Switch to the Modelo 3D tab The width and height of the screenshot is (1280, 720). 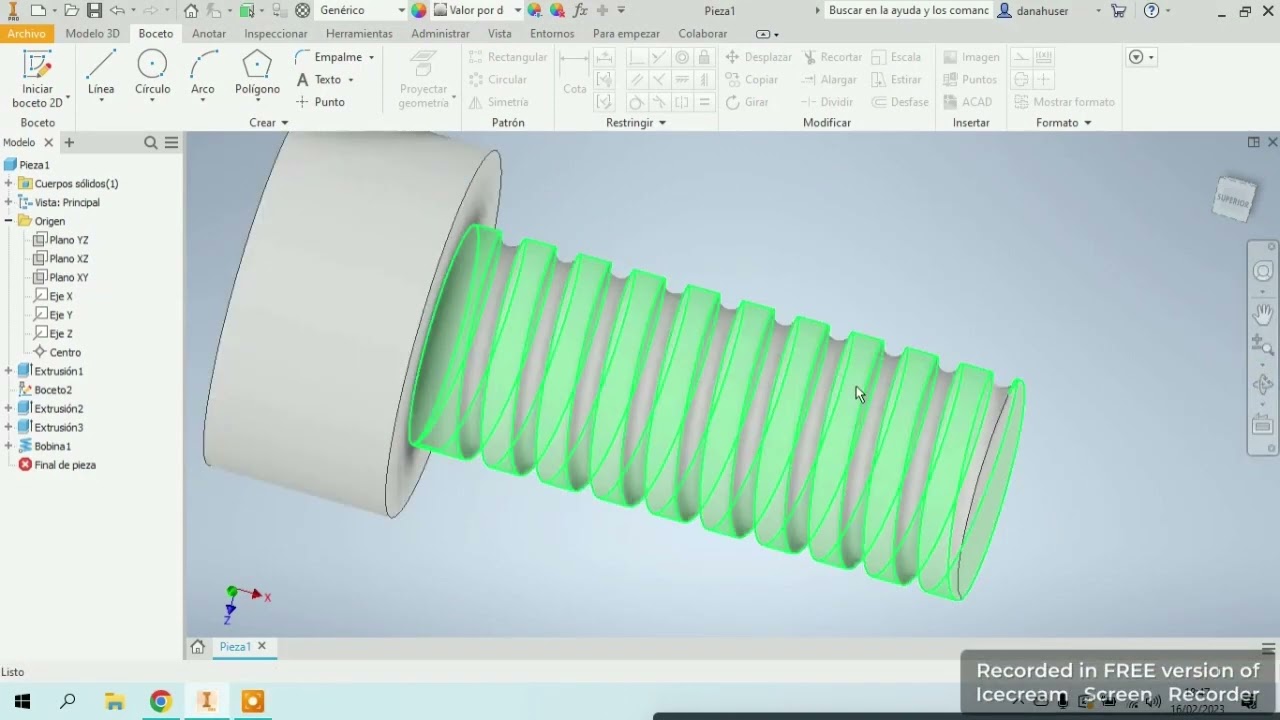(92, 34)
